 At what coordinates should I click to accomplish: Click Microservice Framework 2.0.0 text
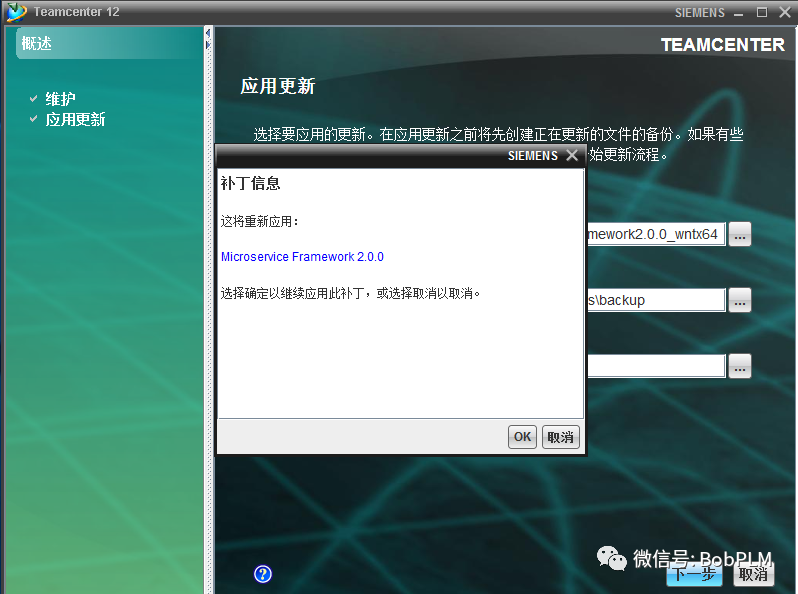[x=302, y=257]
